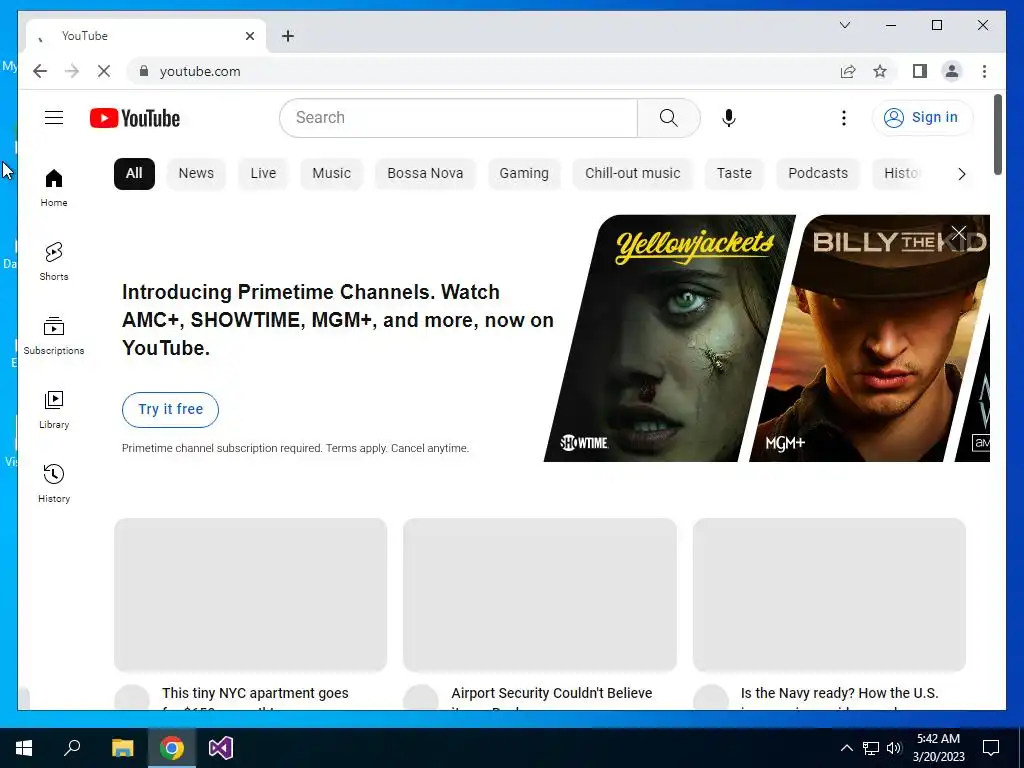1024x768 pixels.
Task: Click the magnifying glass search button
Action: coord(668,118)
